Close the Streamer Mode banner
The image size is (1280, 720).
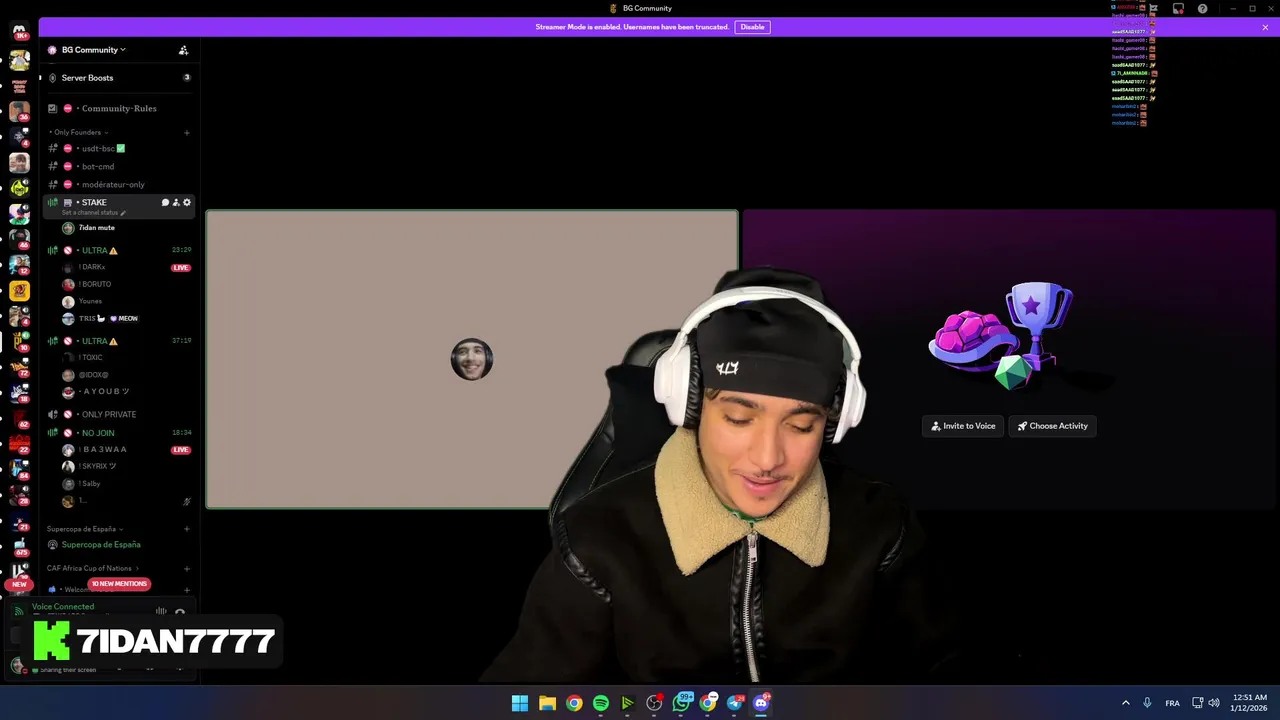tap(1265, 27)
